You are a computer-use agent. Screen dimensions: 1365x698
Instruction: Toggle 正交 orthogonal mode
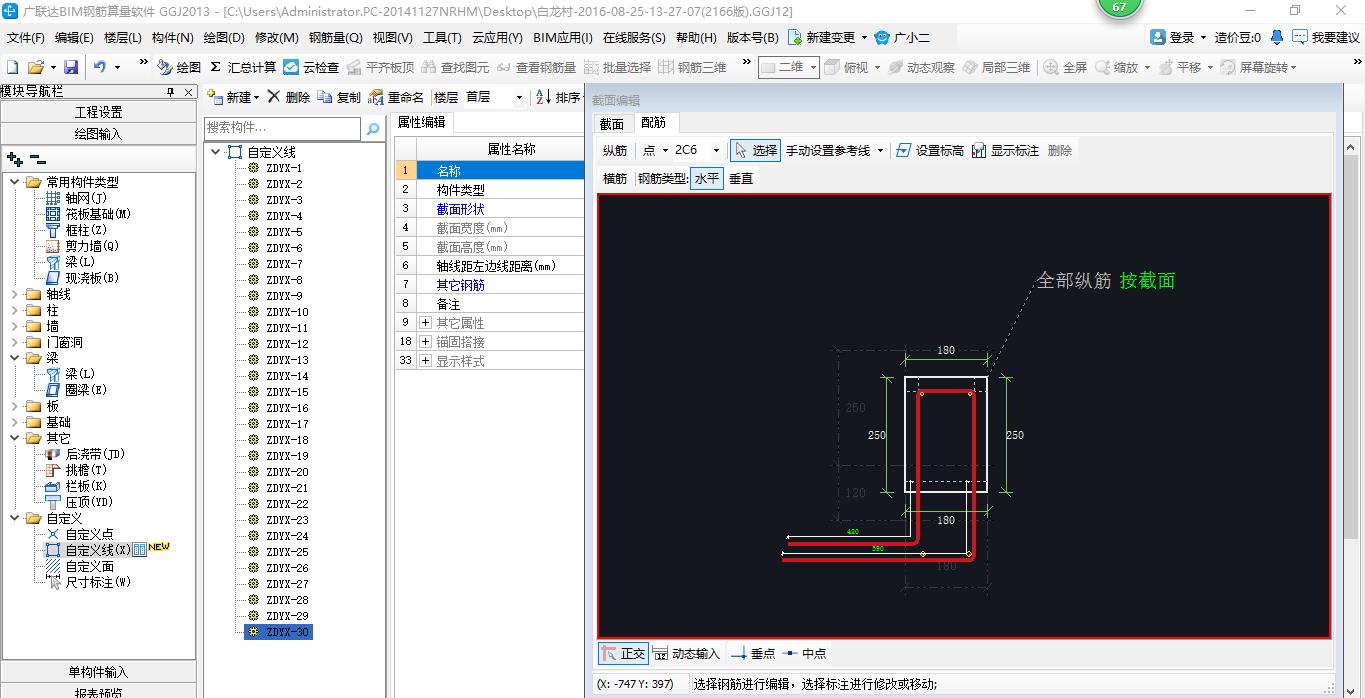pos(623,653)
